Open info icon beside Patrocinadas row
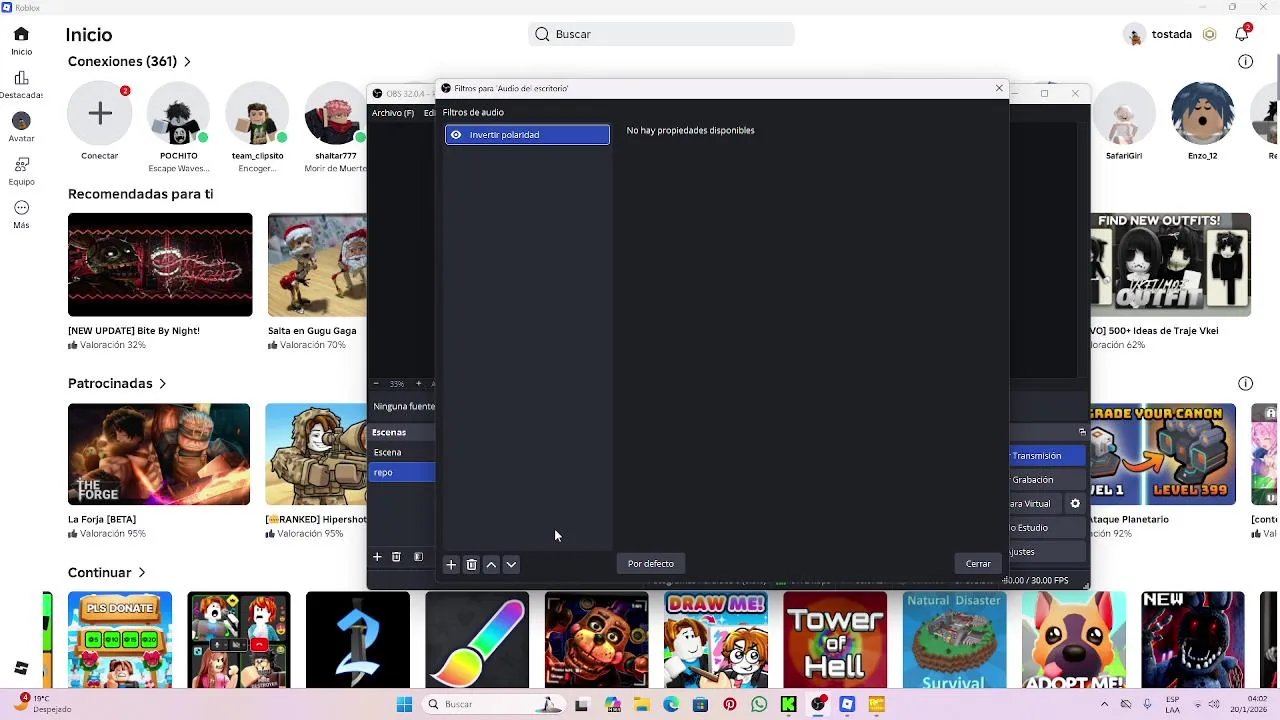The image size is (1280, 720). pos(1245,384)
